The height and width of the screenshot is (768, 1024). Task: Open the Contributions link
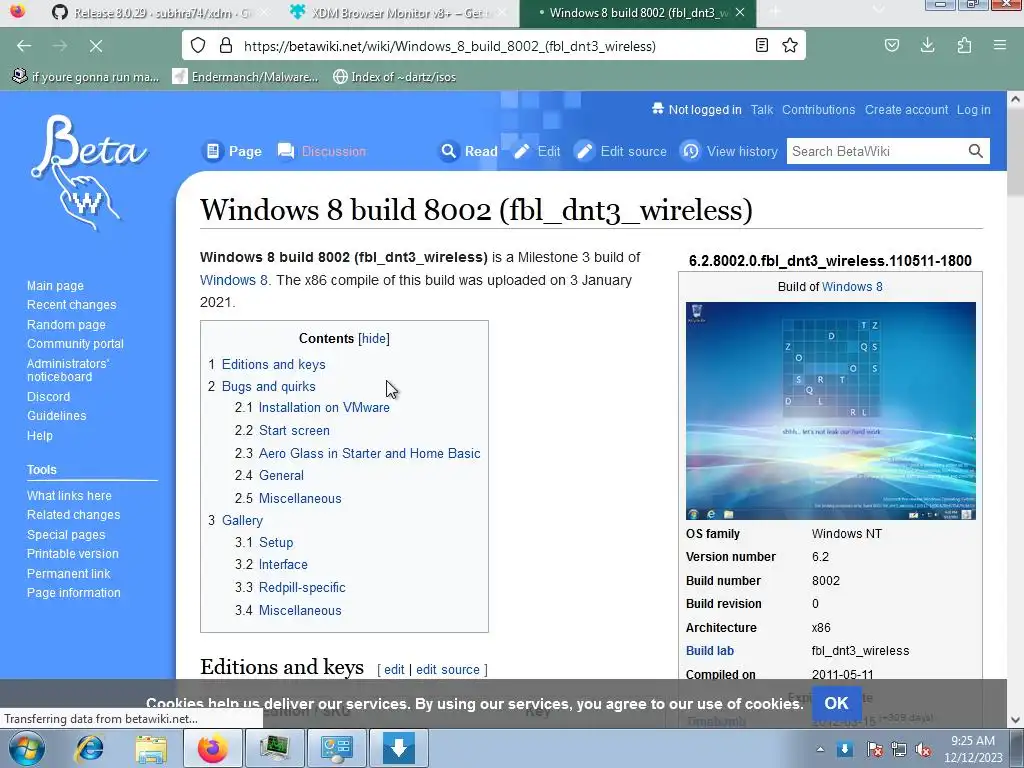pyautogui.click(x=818, y=110)
